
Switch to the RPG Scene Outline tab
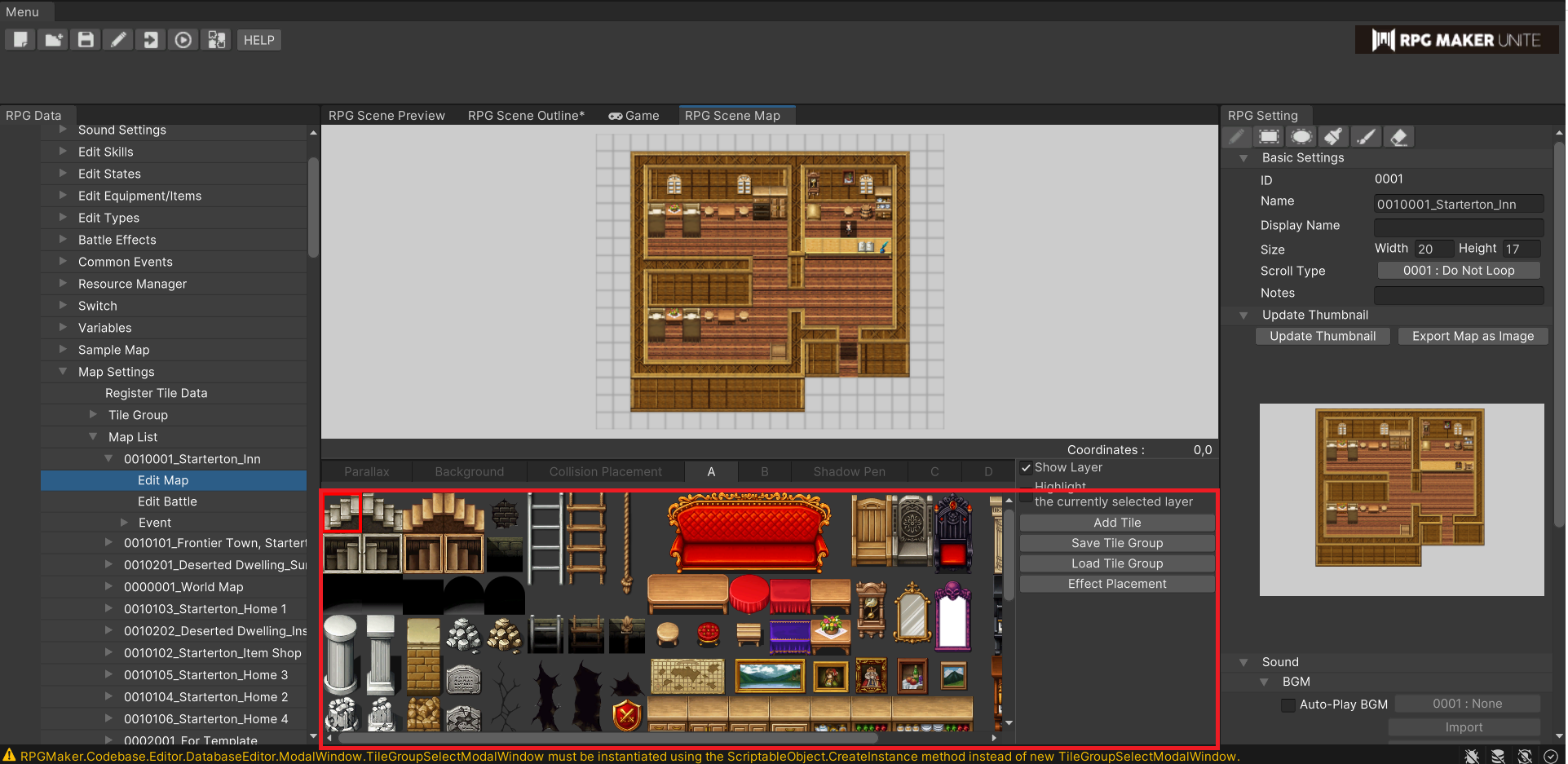(x=526, y=116)
